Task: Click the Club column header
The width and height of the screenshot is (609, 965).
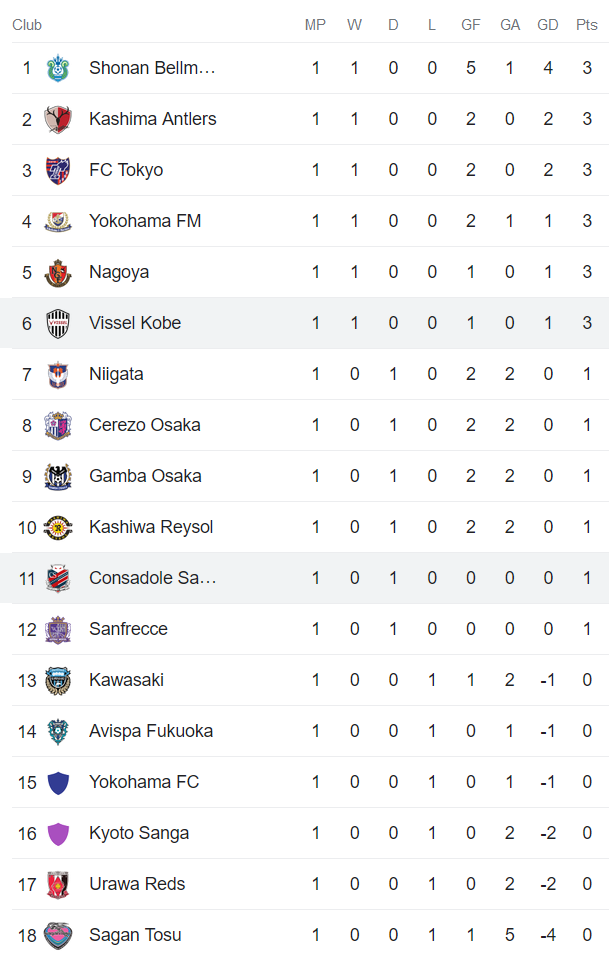Action: pos(27,25)
